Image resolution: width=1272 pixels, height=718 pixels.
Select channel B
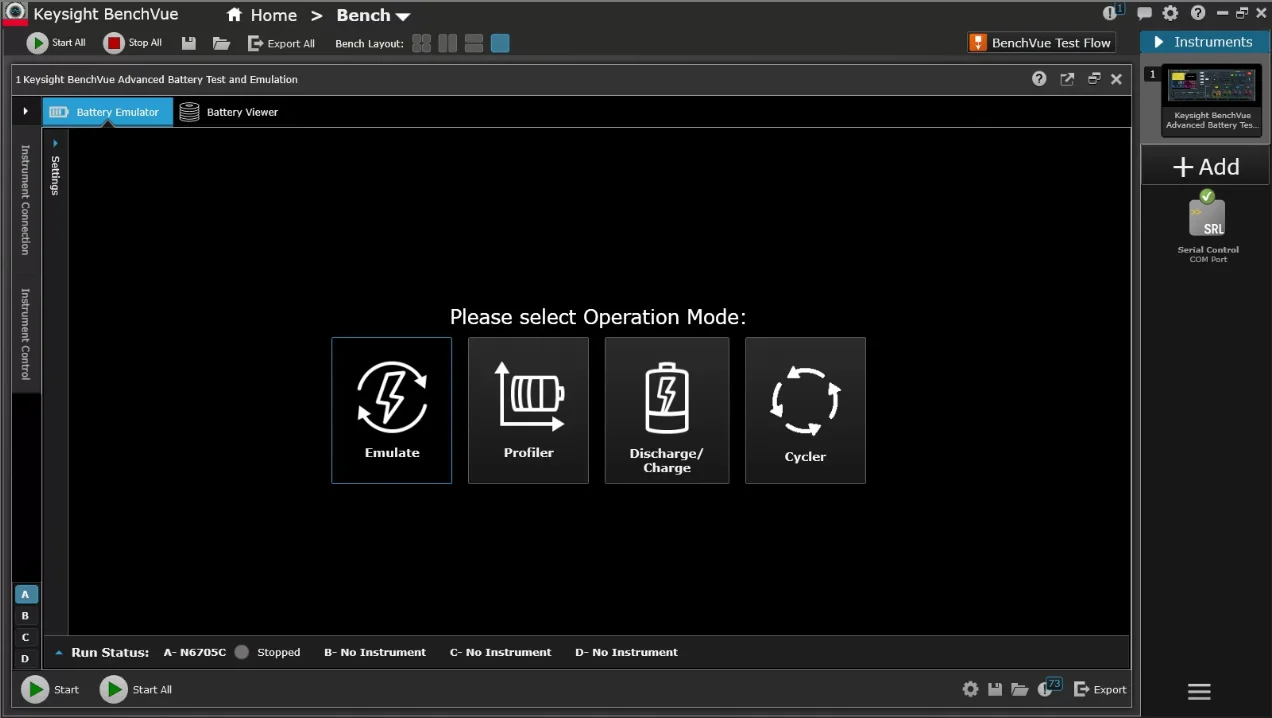coord(26,616)
